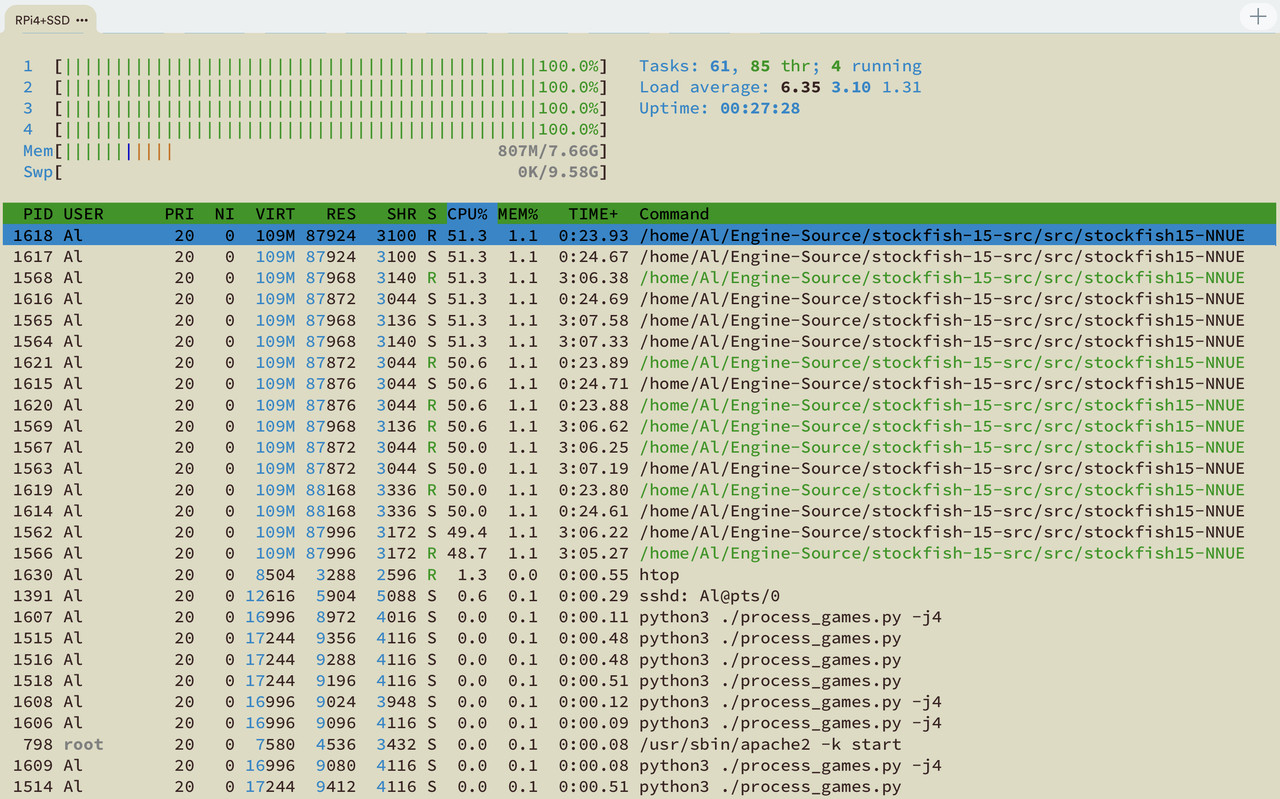Click the highlighted CPU% column header
Screen dimensions: 1280x799
pos(468,214)
